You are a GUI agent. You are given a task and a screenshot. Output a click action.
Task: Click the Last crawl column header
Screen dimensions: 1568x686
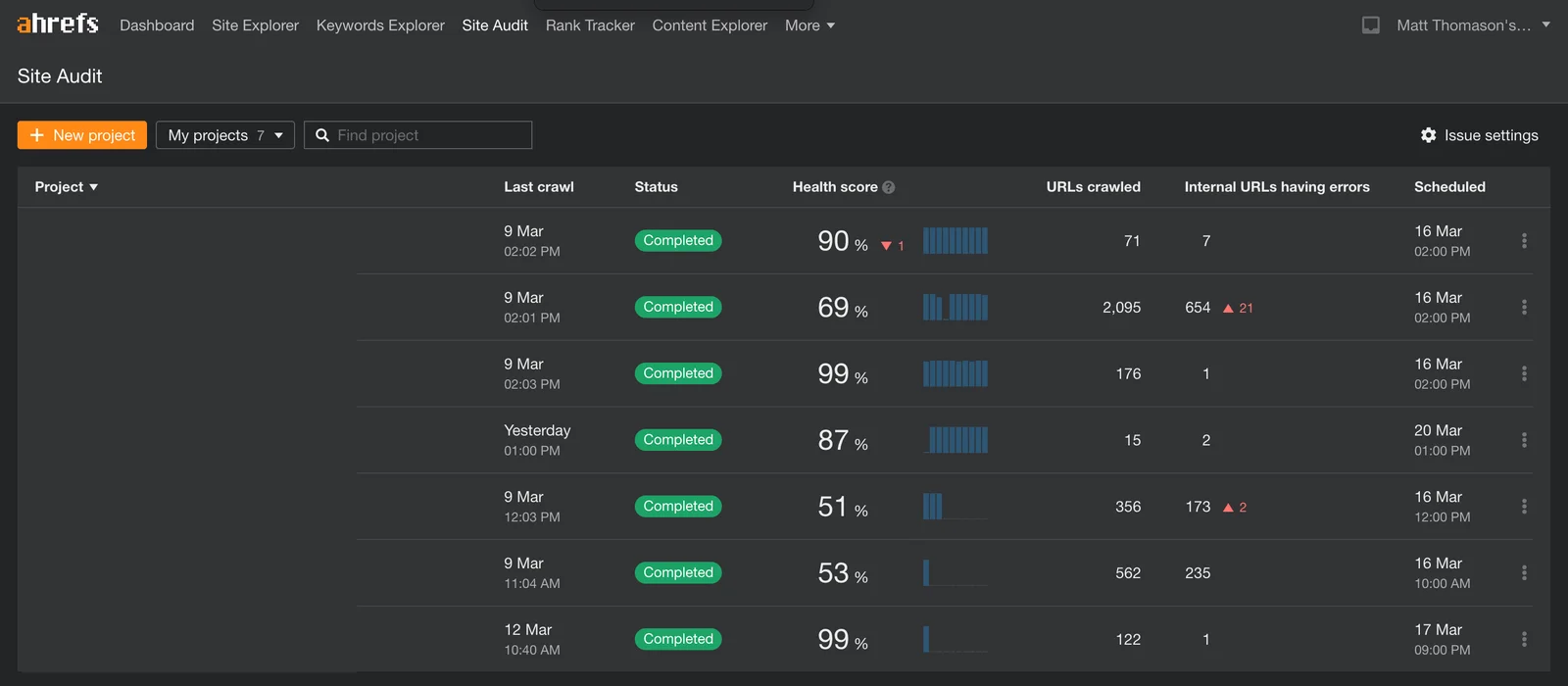click(539, 187)
